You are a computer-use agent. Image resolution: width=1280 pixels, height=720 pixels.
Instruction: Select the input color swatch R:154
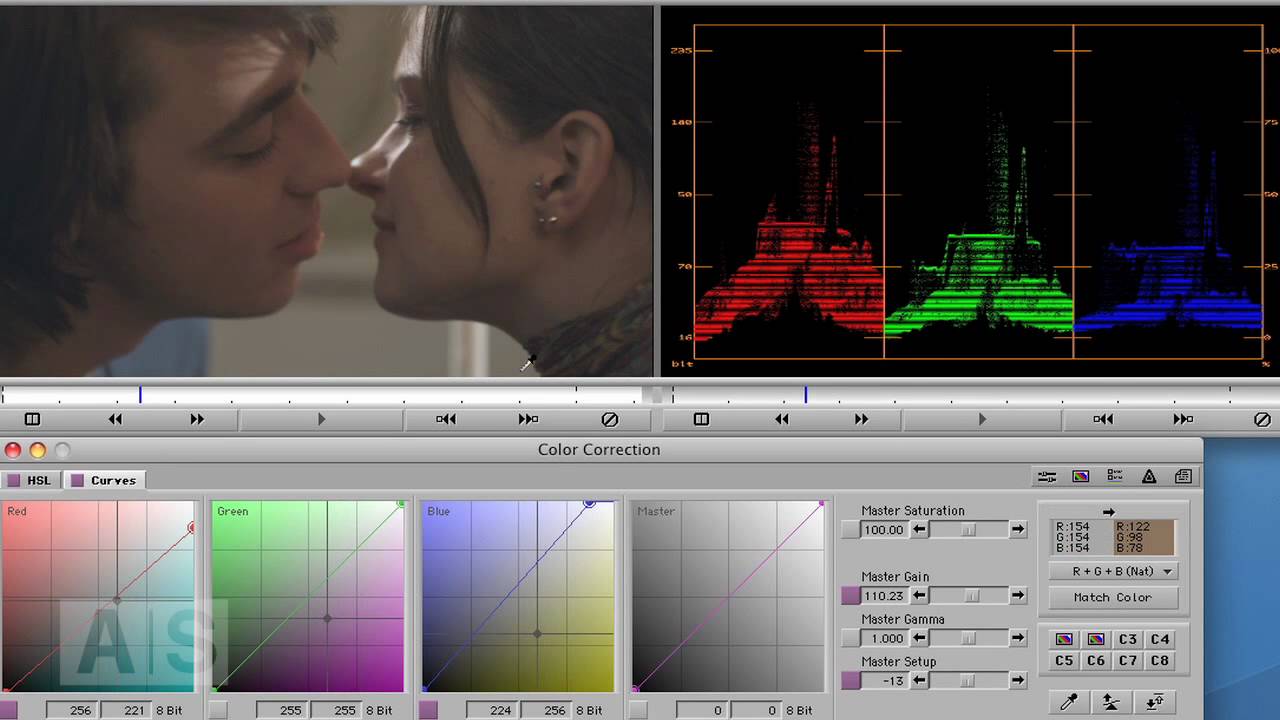pyautogui.click(x=1083, y=537)
